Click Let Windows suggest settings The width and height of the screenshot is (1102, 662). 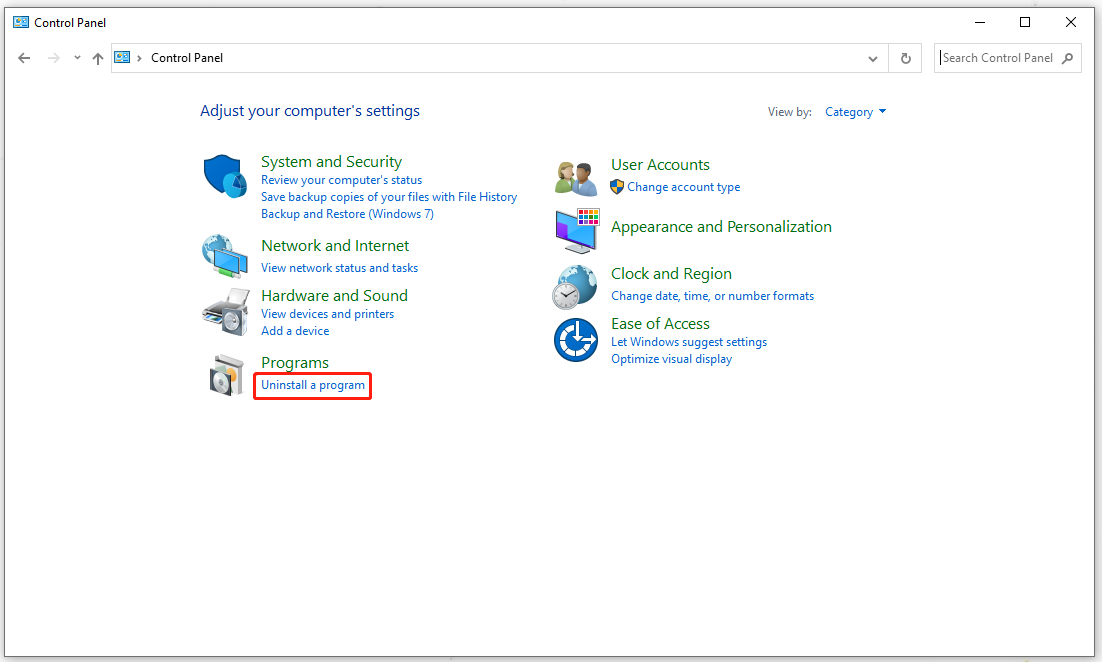pyautogui.click(x=689, y=342)
